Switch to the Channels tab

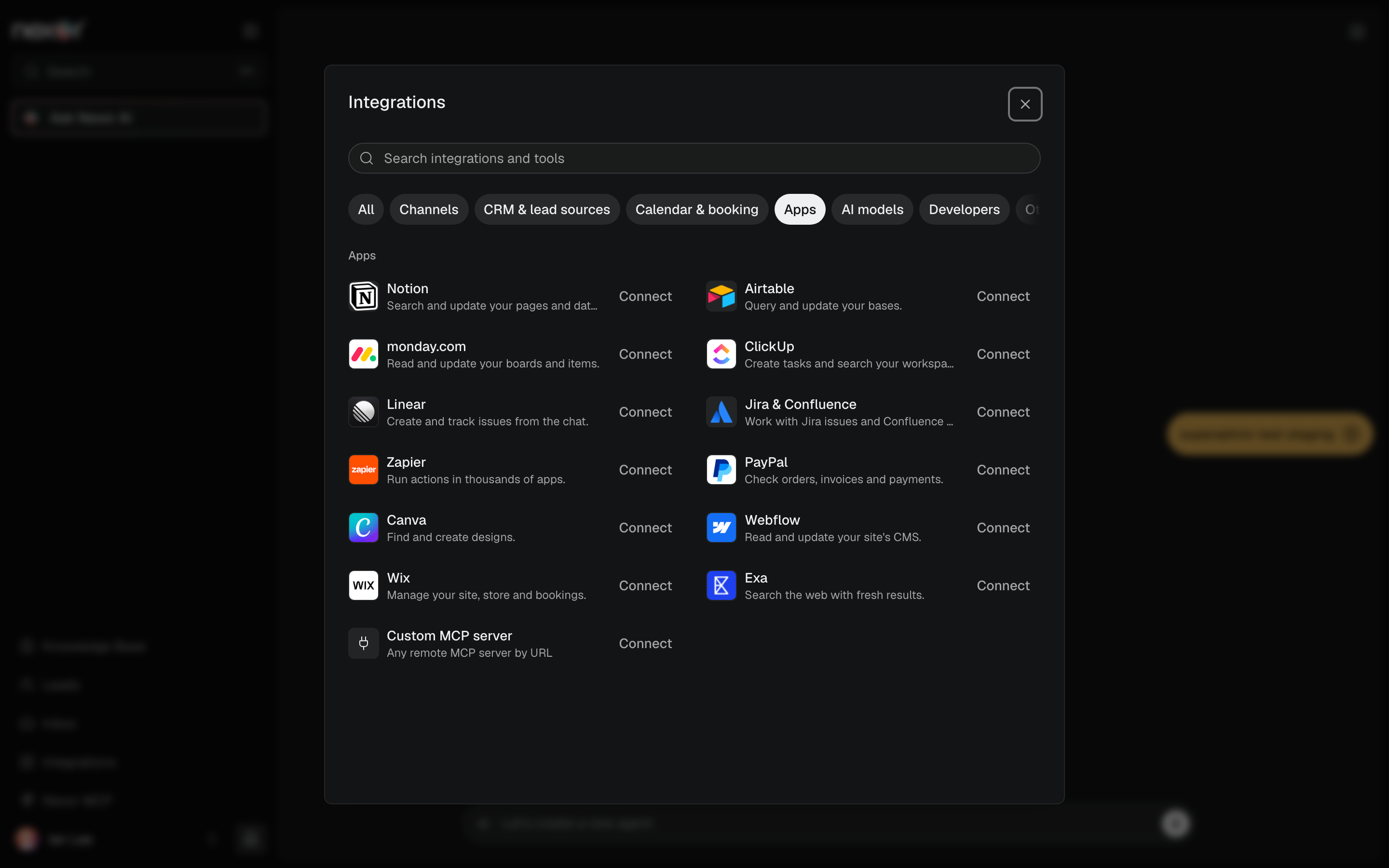coord(429,210)
